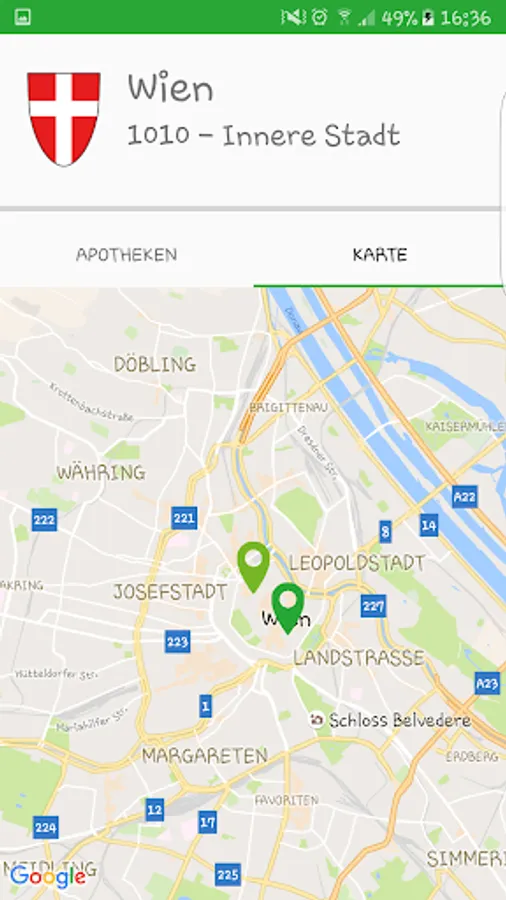Tap the 227 road marker

point(373,606)
